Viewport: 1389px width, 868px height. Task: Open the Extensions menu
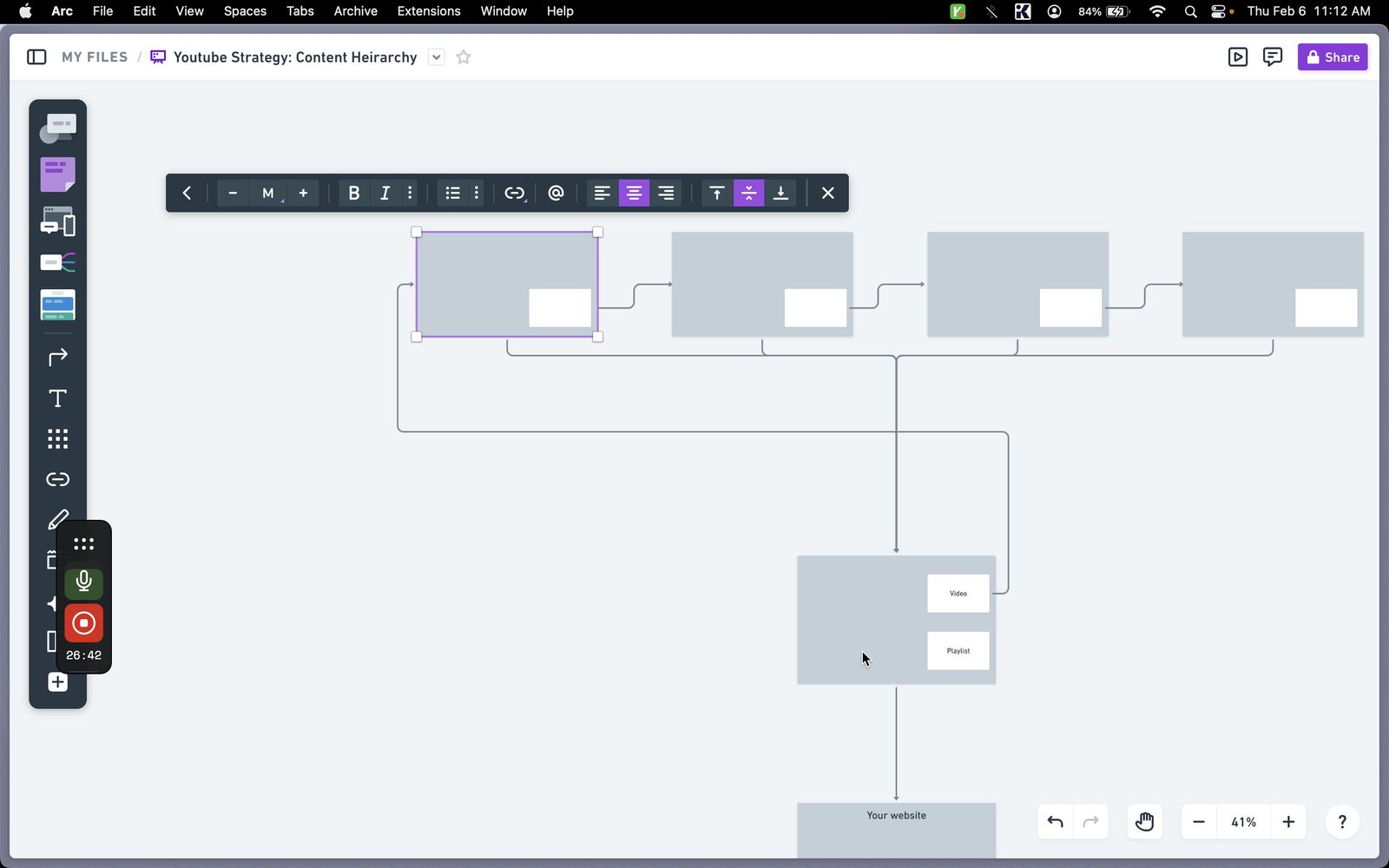429,11
